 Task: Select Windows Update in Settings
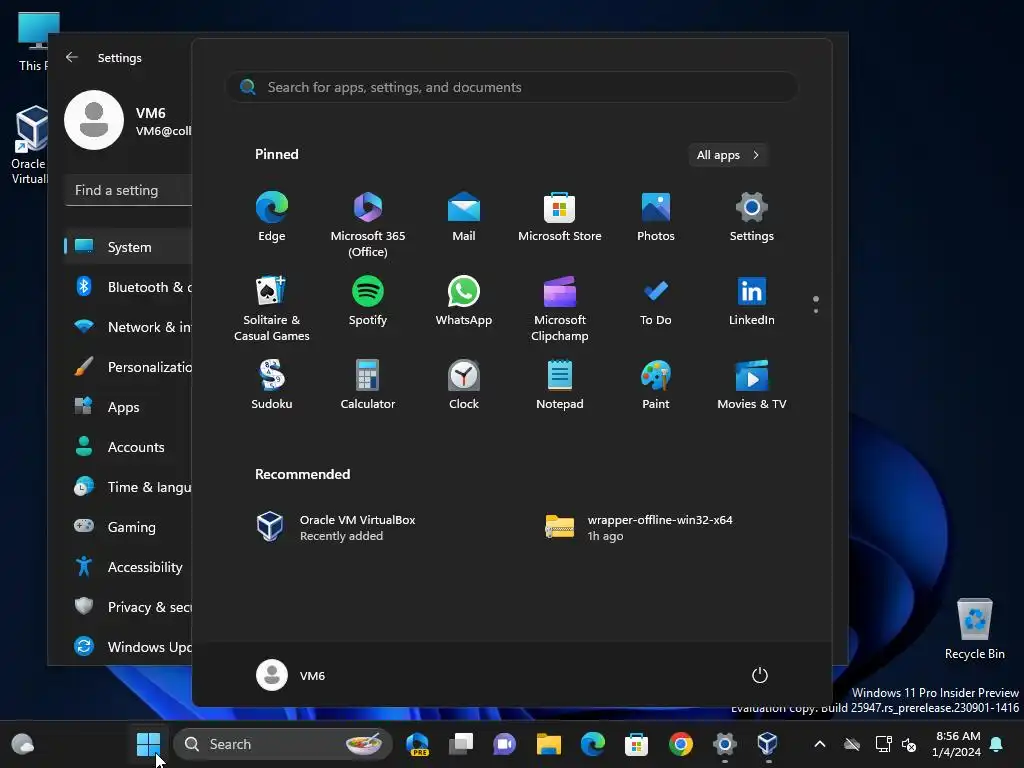point(129,647)
